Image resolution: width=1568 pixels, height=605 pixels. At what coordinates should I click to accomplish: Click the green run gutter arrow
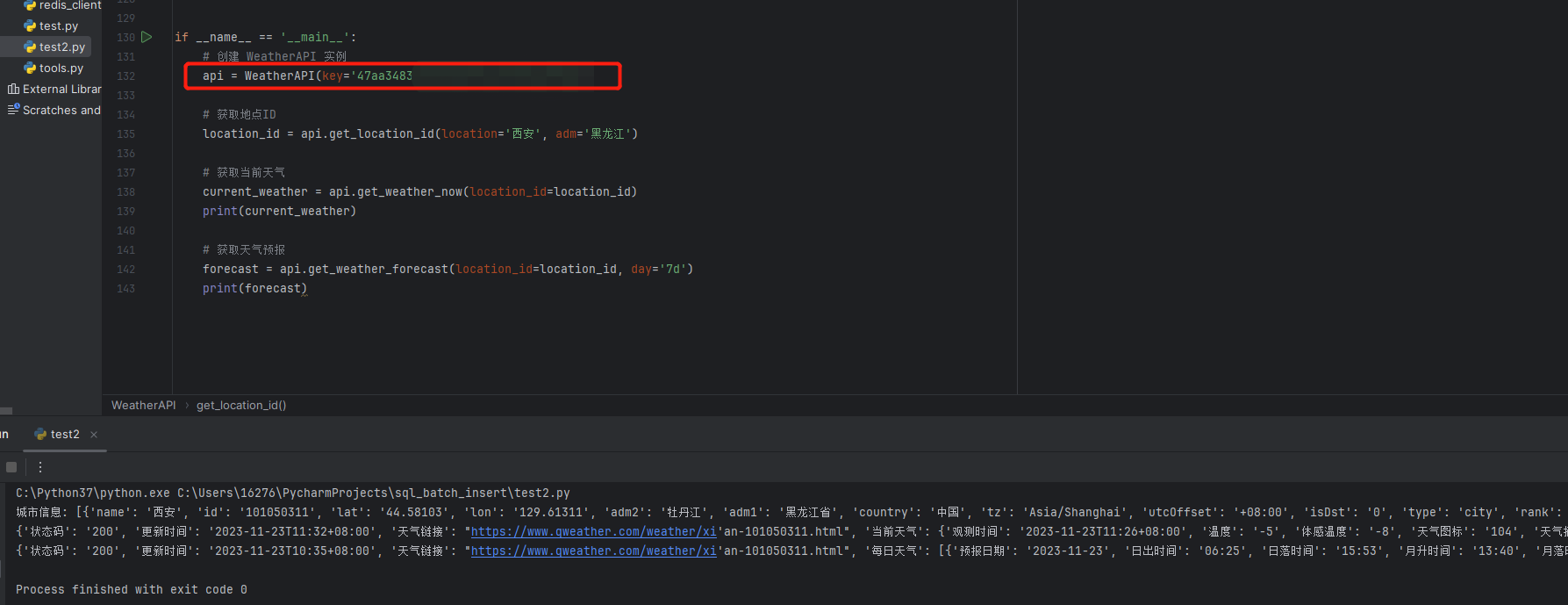(x=147, y=37)
